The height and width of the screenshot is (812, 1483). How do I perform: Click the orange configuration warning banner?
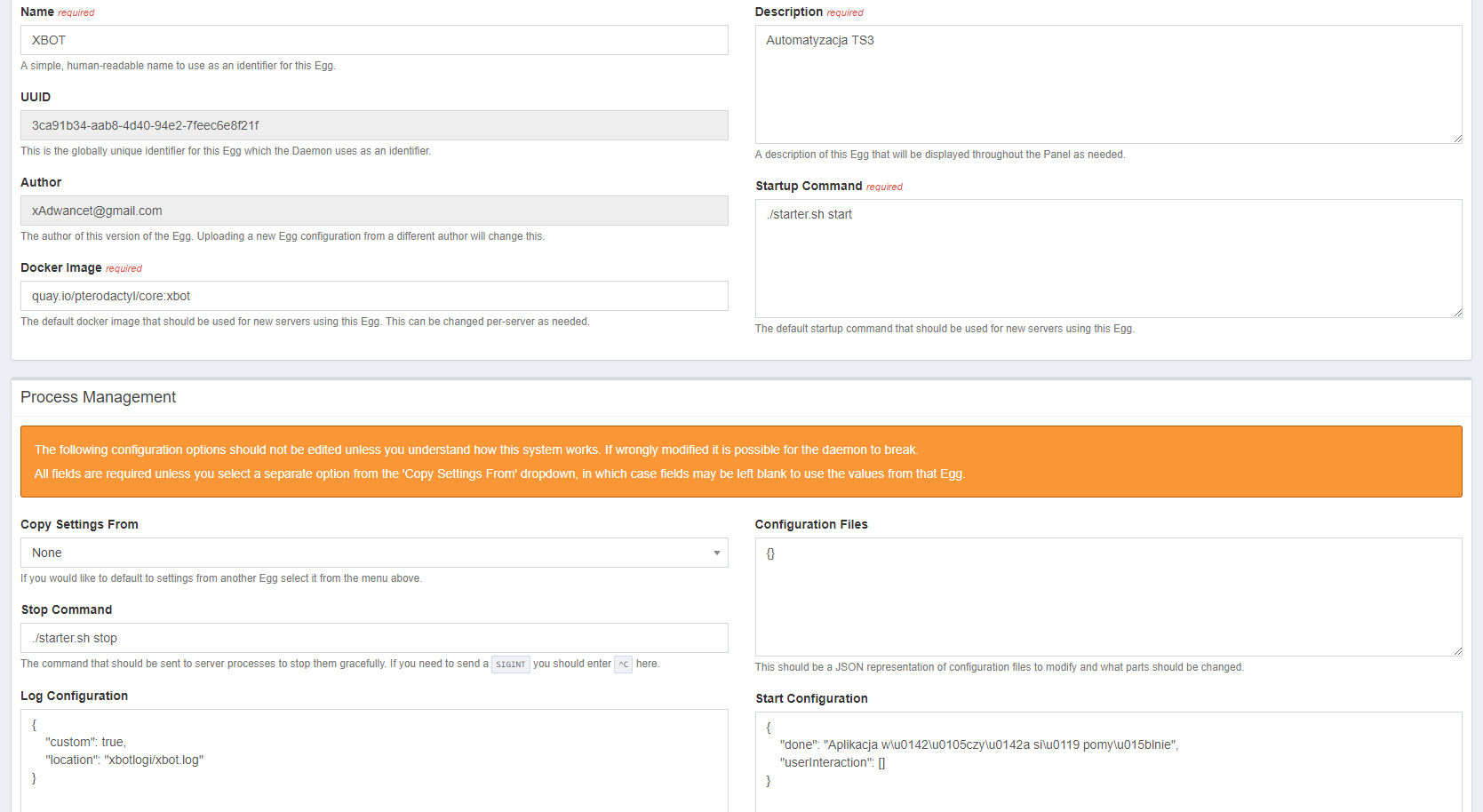(x=740, y=461)
